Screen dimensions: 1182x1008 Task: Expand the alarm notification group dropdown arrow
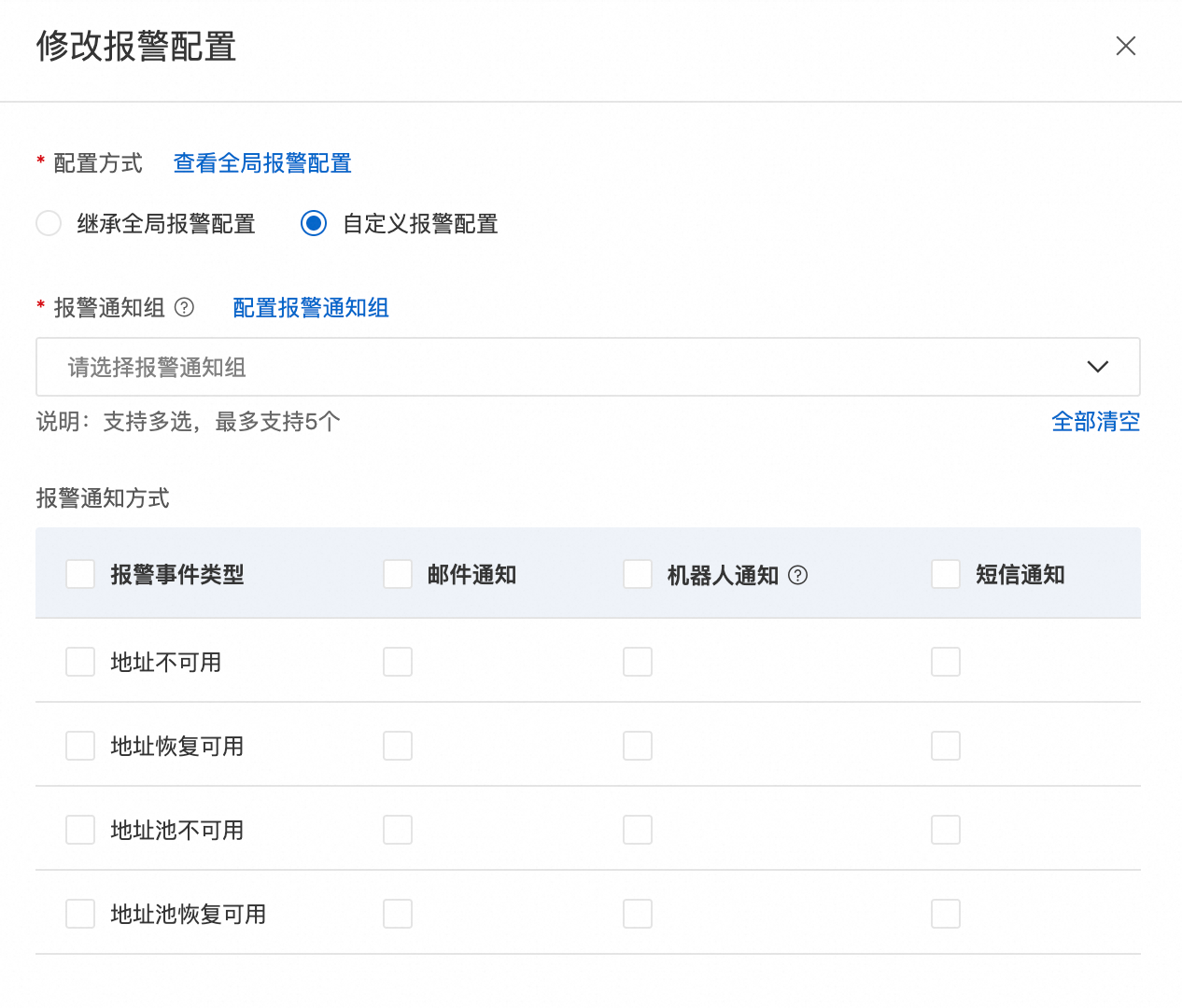(1097, 367)
